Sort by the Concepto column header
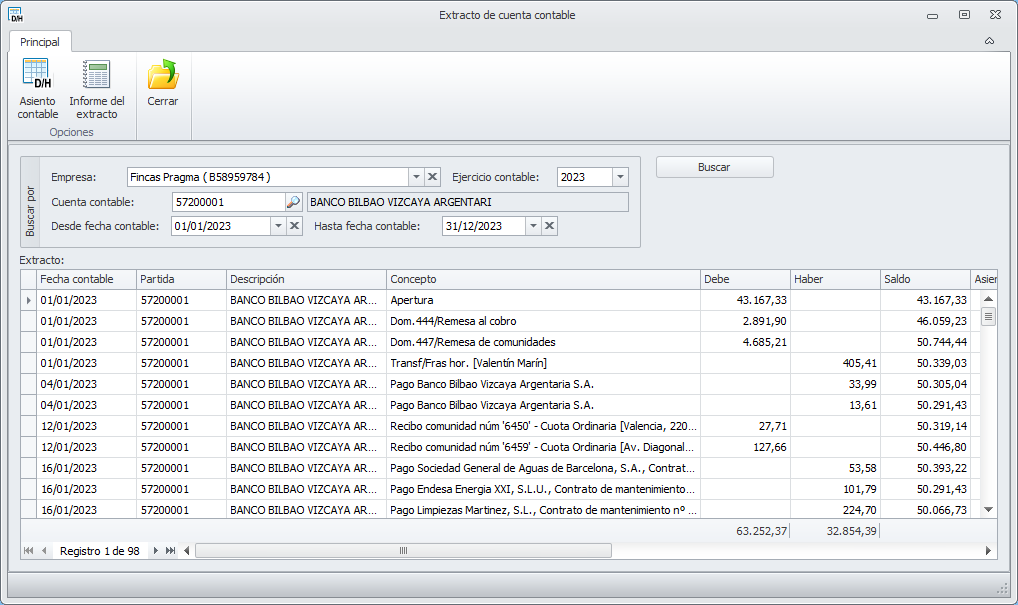1018x605 pixels. click(541, 279)
